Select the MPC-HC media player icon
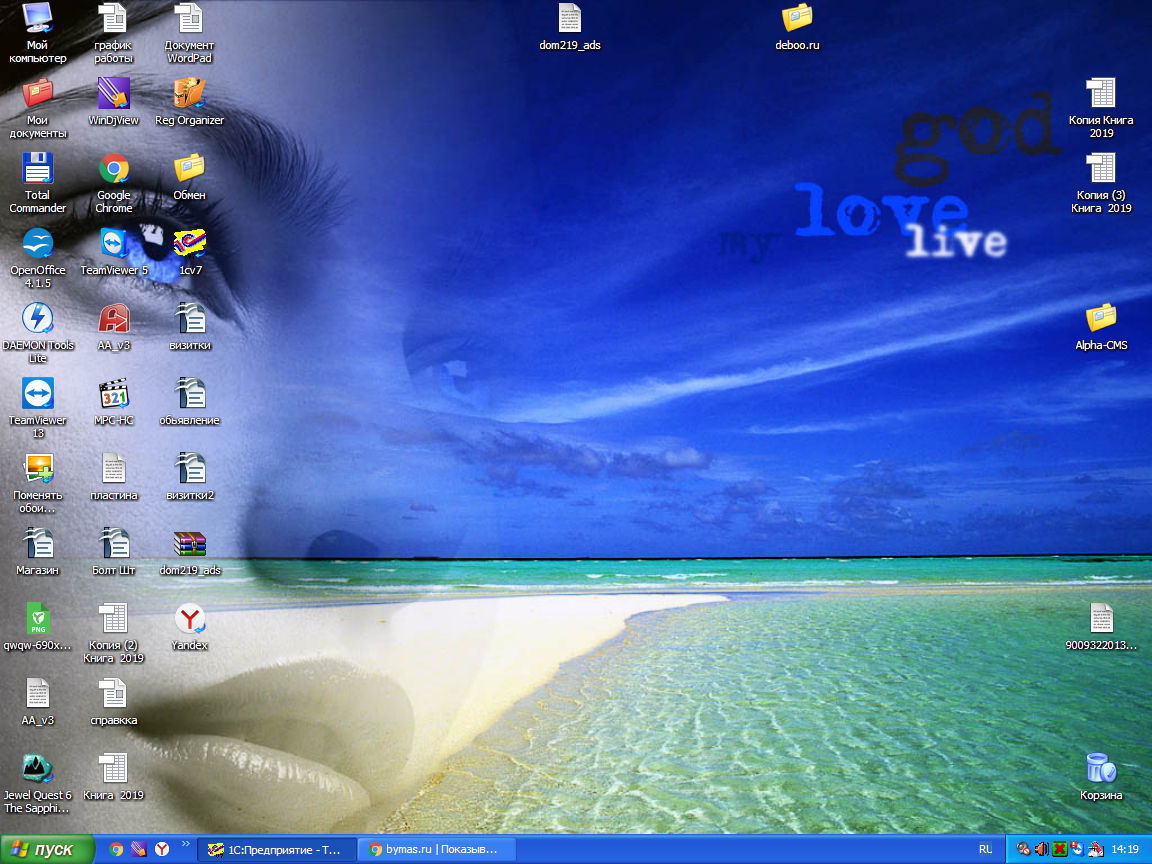The width and height of the screenshot is (1152, 864). click(113, 394)
